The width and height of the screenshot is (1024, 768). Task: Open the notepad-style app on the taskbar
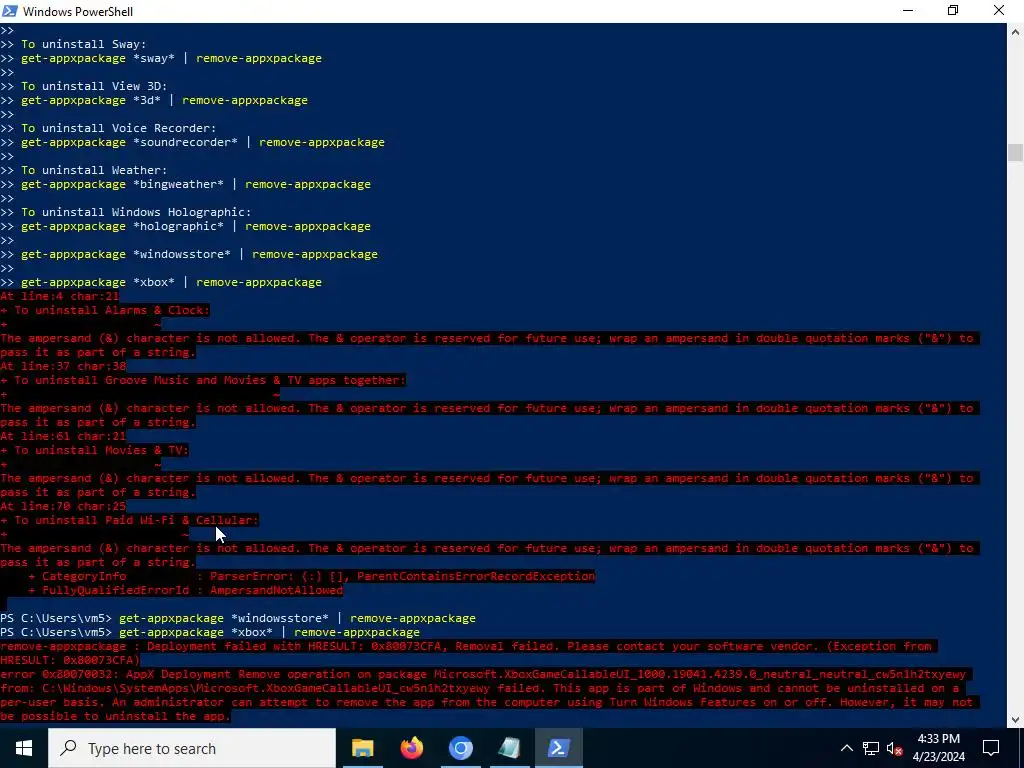[509, 748]
